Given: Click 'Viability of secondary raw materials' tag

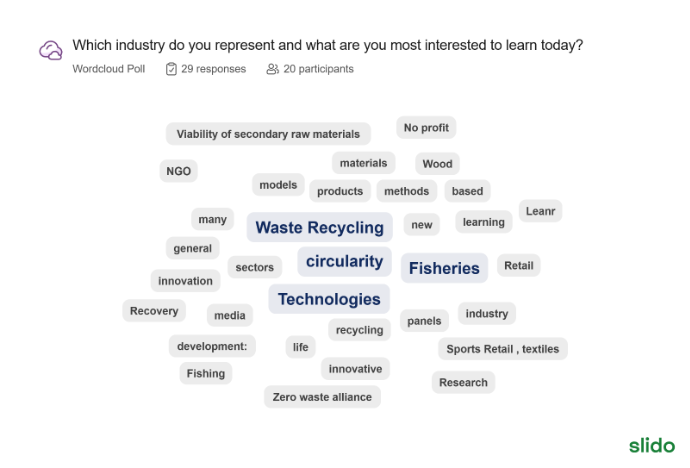Looking at the screenshot, I should coord(268,134).
